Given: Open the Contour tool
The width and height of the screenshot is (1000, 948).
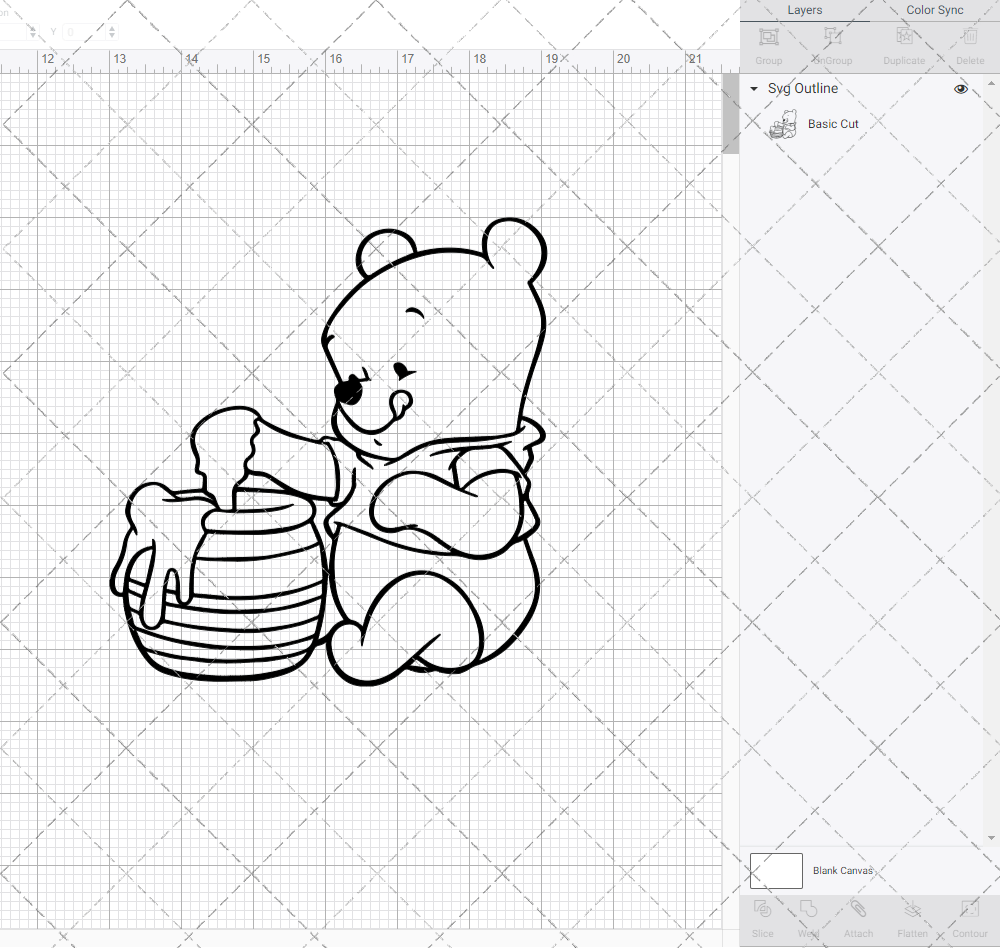Looking at the screenshot, I should (970, 909).
